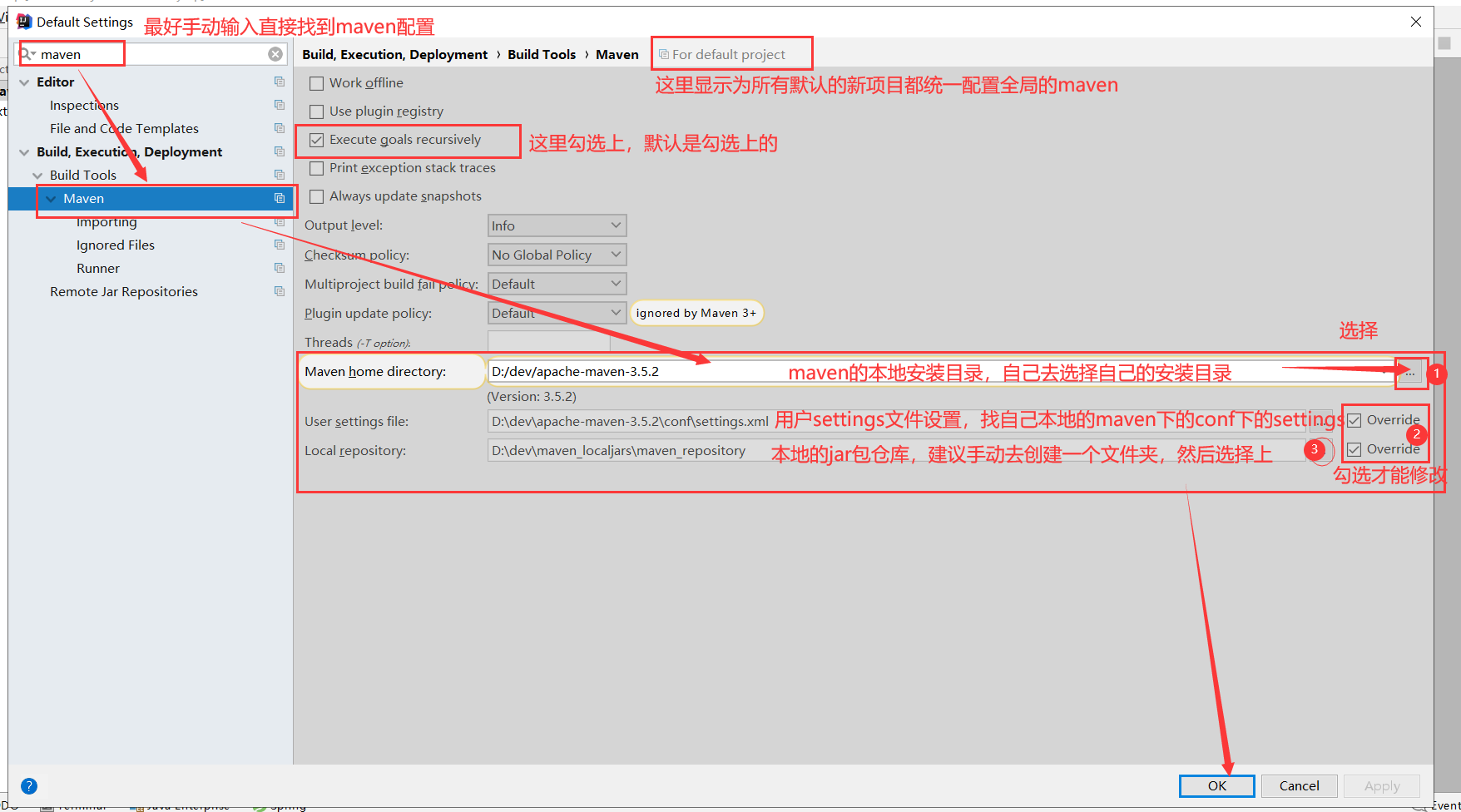Open the Output level dropdown
The width and height of the screenshot is (1461, 812).
pyautogui.click(x=557, y=225)
